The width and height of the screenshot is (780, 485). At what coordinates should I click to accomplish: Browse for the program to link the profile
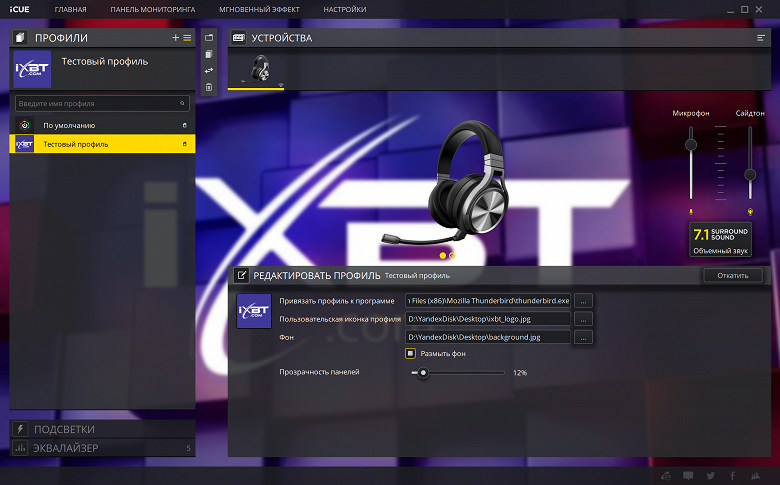pos(583,301)
